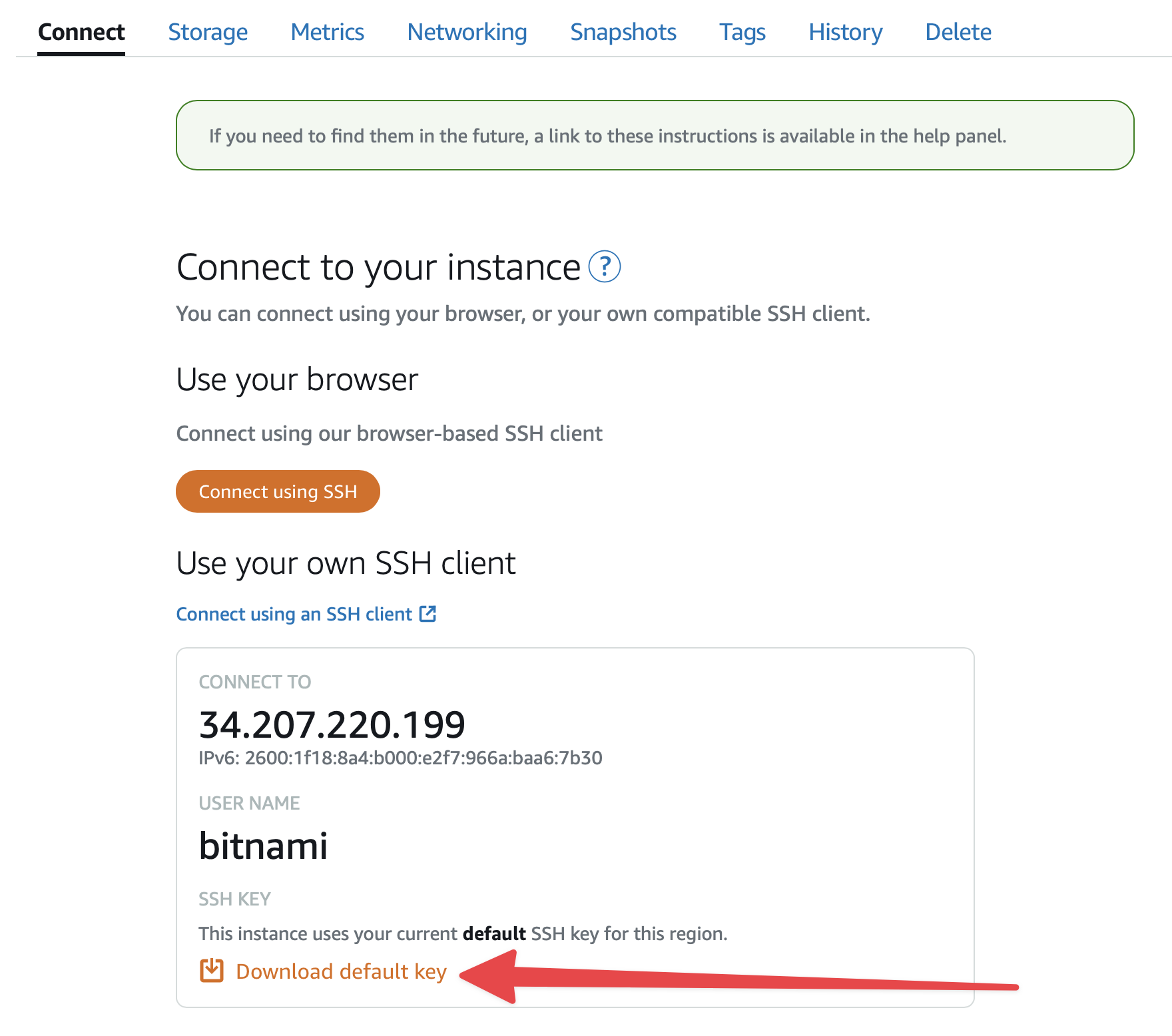Click the Connect to your instance heading
1172x1036 pixels.
(x=378, y=268)
